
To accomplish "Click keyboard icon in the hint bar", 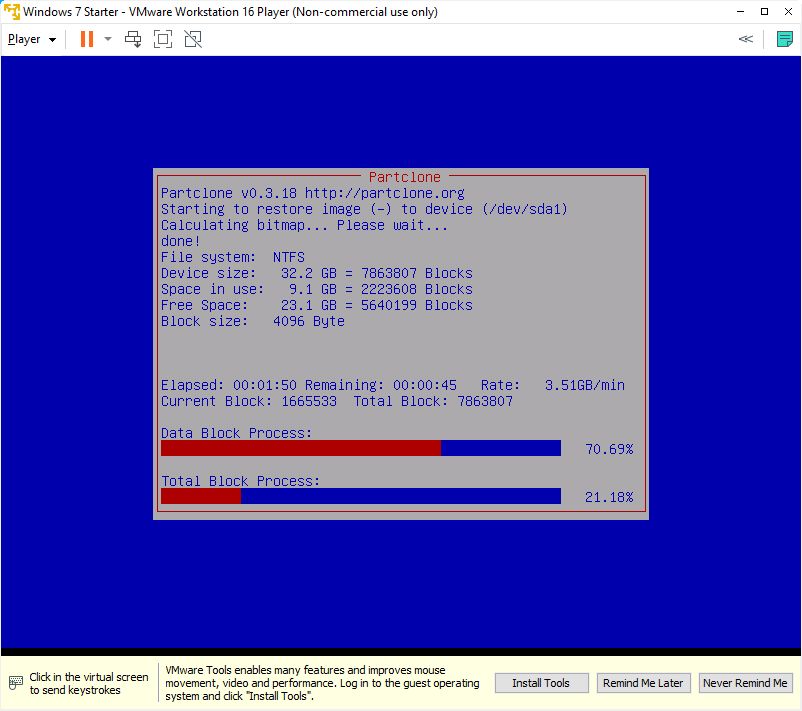I will click(15, 683).
